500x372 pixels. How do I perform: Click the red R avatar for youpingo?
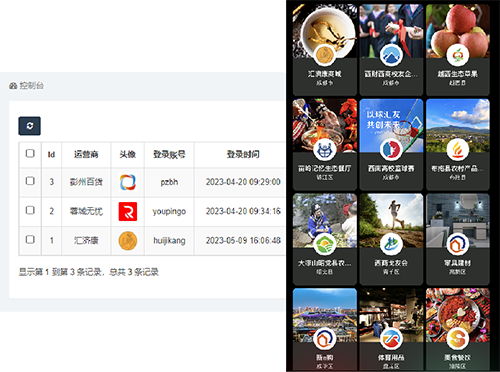pyautogui.click(x=128, y=211)
